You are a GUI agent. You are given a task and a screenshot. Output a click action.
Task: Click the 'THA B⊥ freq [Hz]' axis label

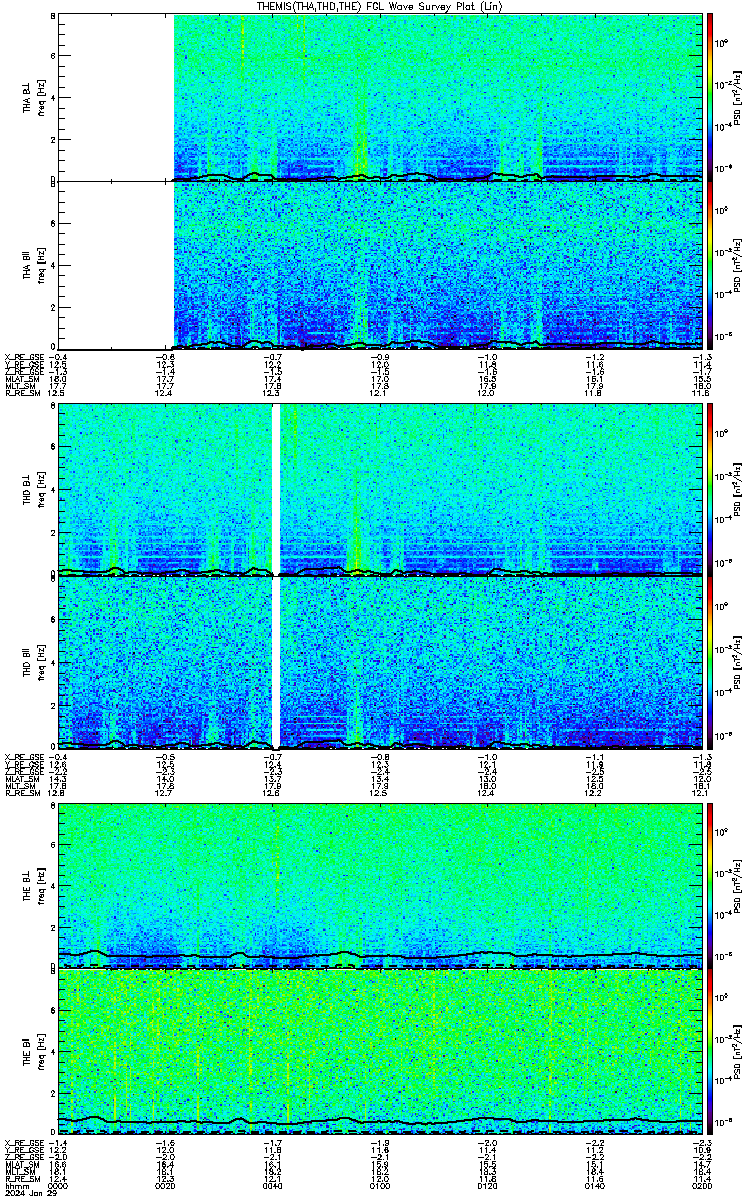pos(33,97)
